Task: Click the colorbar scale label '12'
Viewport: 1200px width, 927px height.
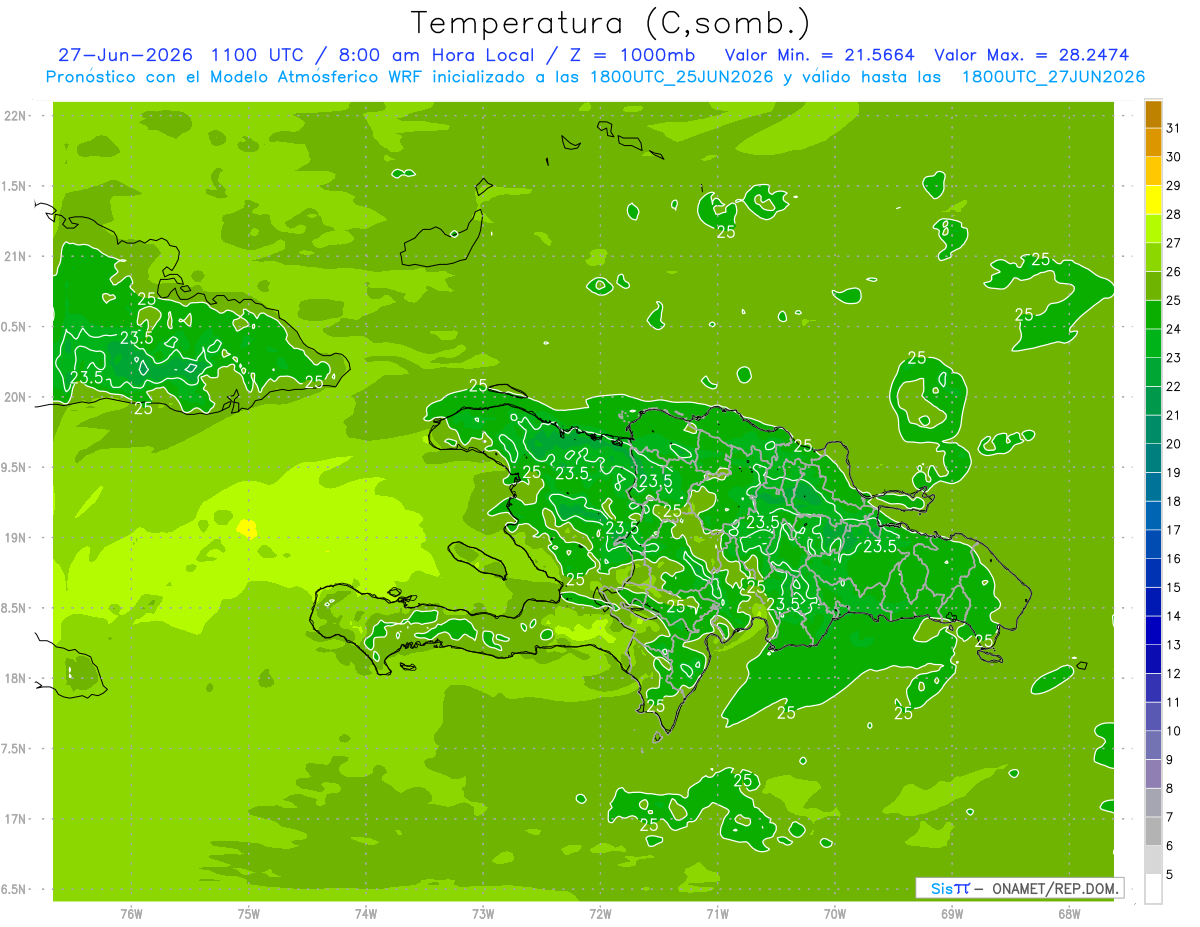Action: coord(1174,674)
